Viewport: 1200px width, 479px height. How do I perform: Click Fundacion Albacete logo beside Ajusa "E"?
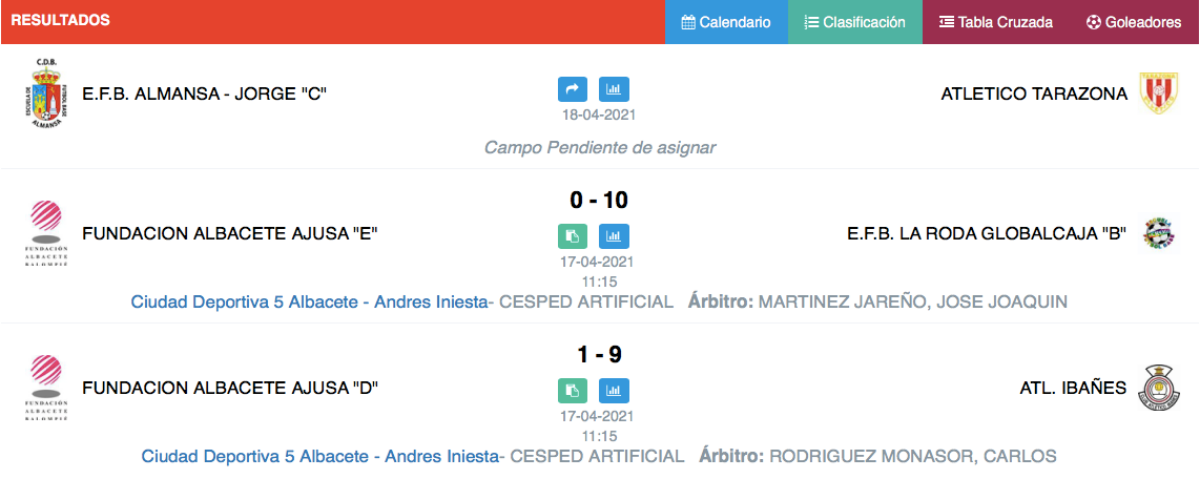(x=46, y=234)
